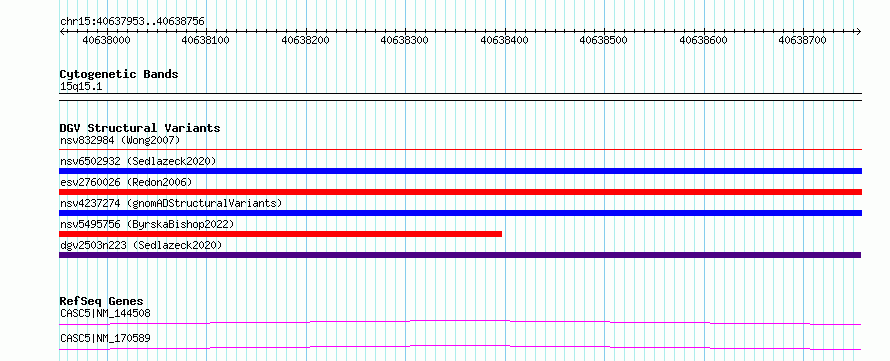Select the DGV Structural Variants heading

[140, 128]
